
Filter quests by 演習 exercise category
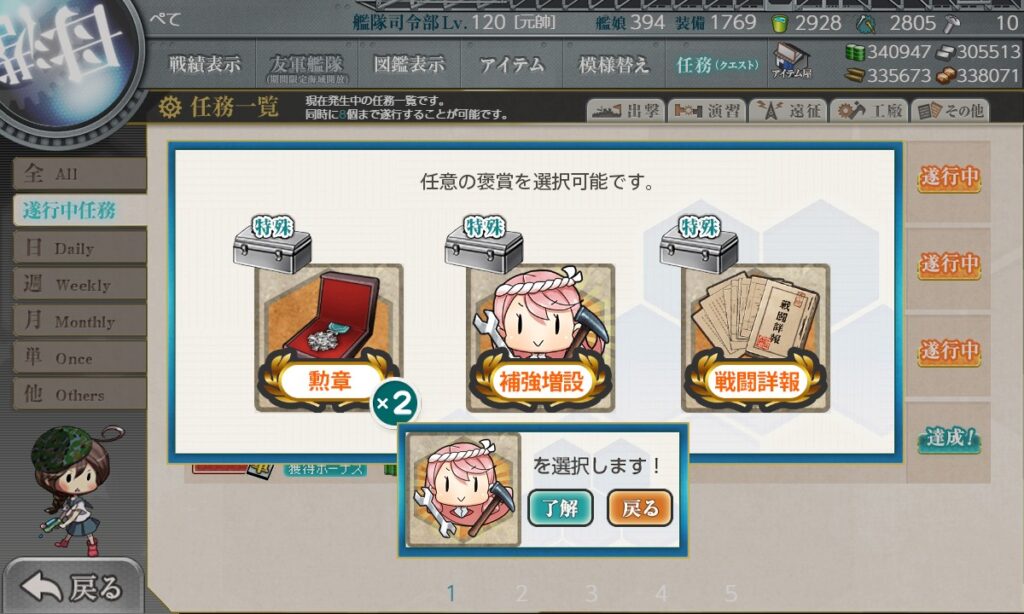pos(707,111)
